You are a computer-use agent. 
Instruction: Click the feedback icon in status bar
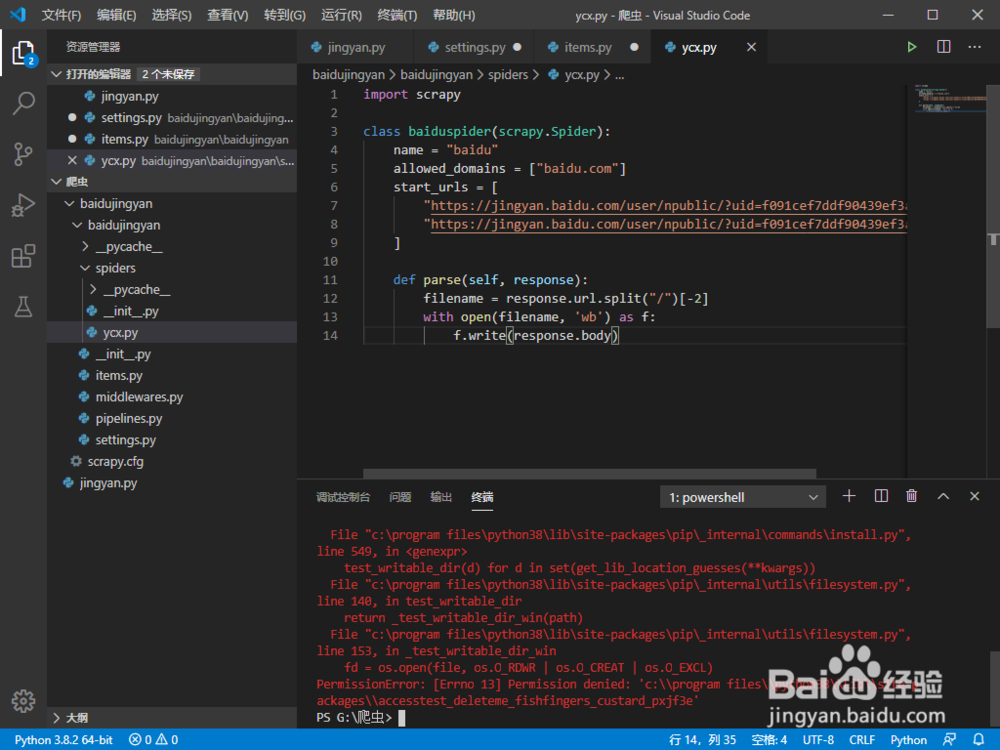pyautogui.click(x=949, y=740)
